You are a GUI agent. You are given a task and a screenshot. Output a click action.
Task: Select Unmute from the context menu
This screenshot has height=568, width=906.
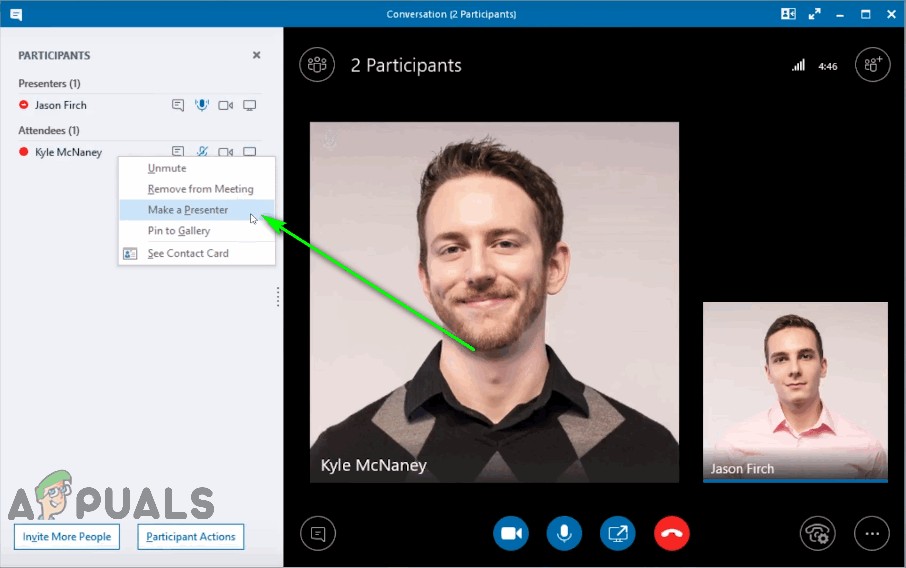tap(196, 168)
